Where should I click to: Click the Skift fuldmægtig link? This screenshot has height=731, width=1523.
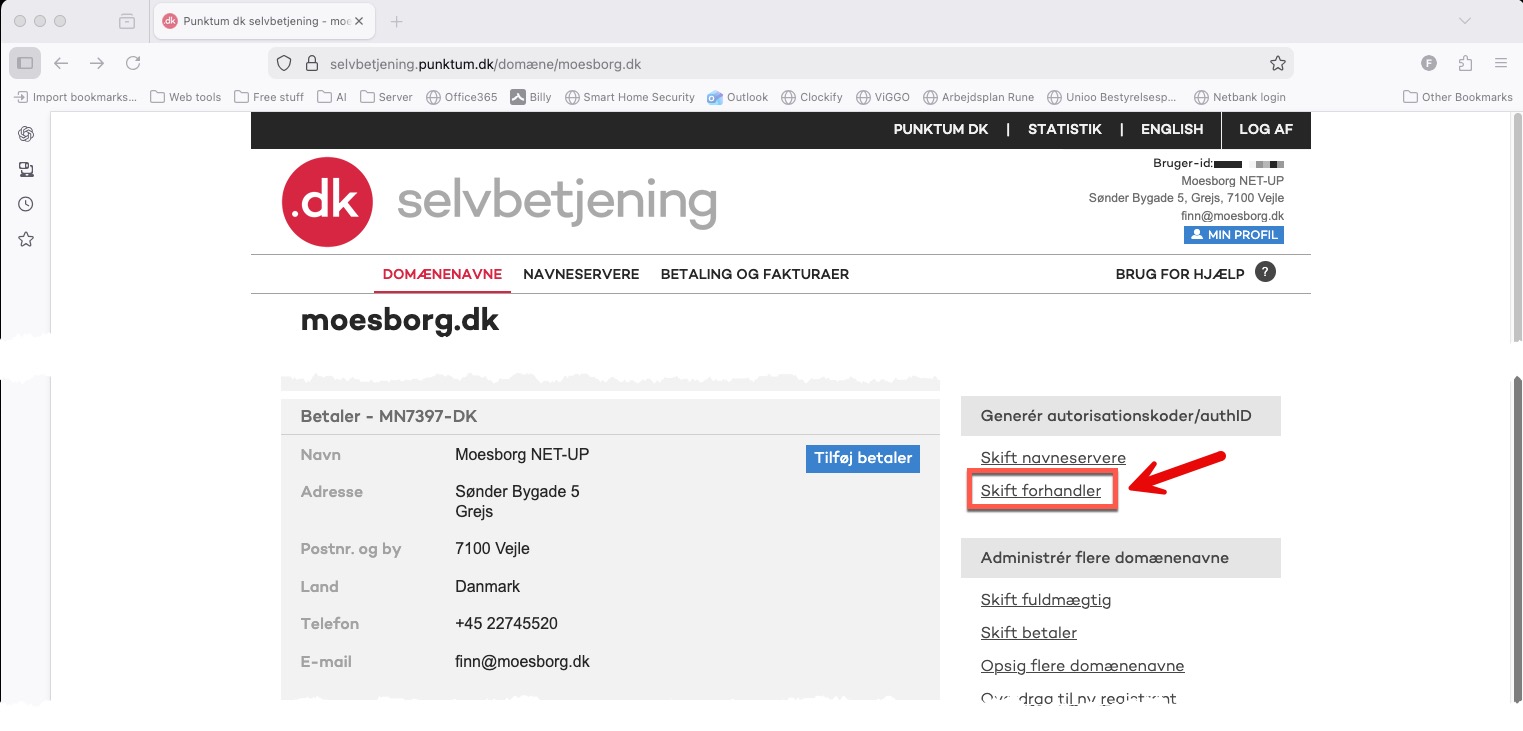[x=1046, y=600]
